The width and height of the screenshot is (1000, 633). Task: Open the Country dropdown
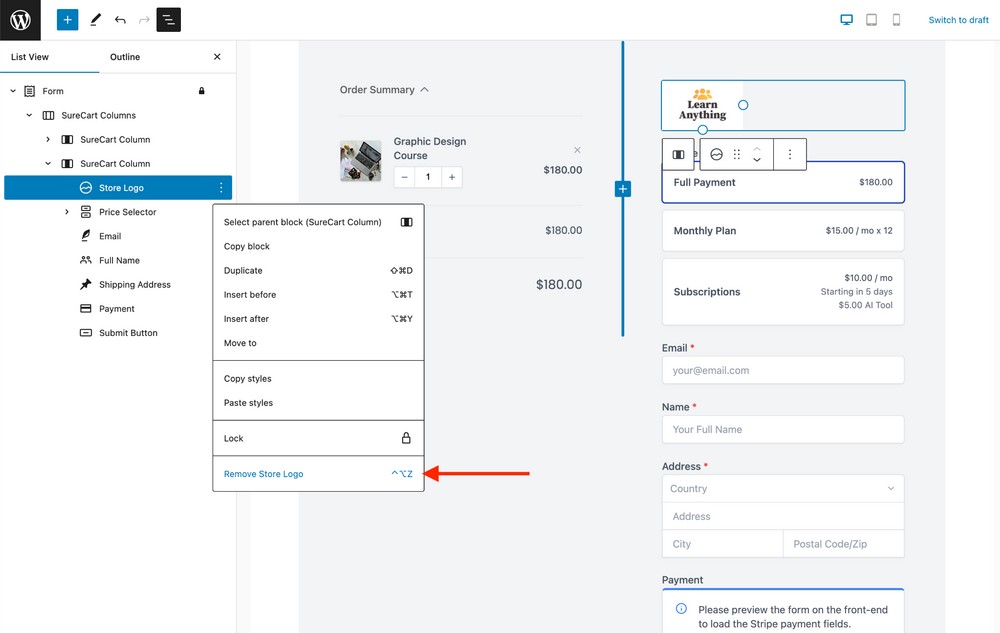782,489
